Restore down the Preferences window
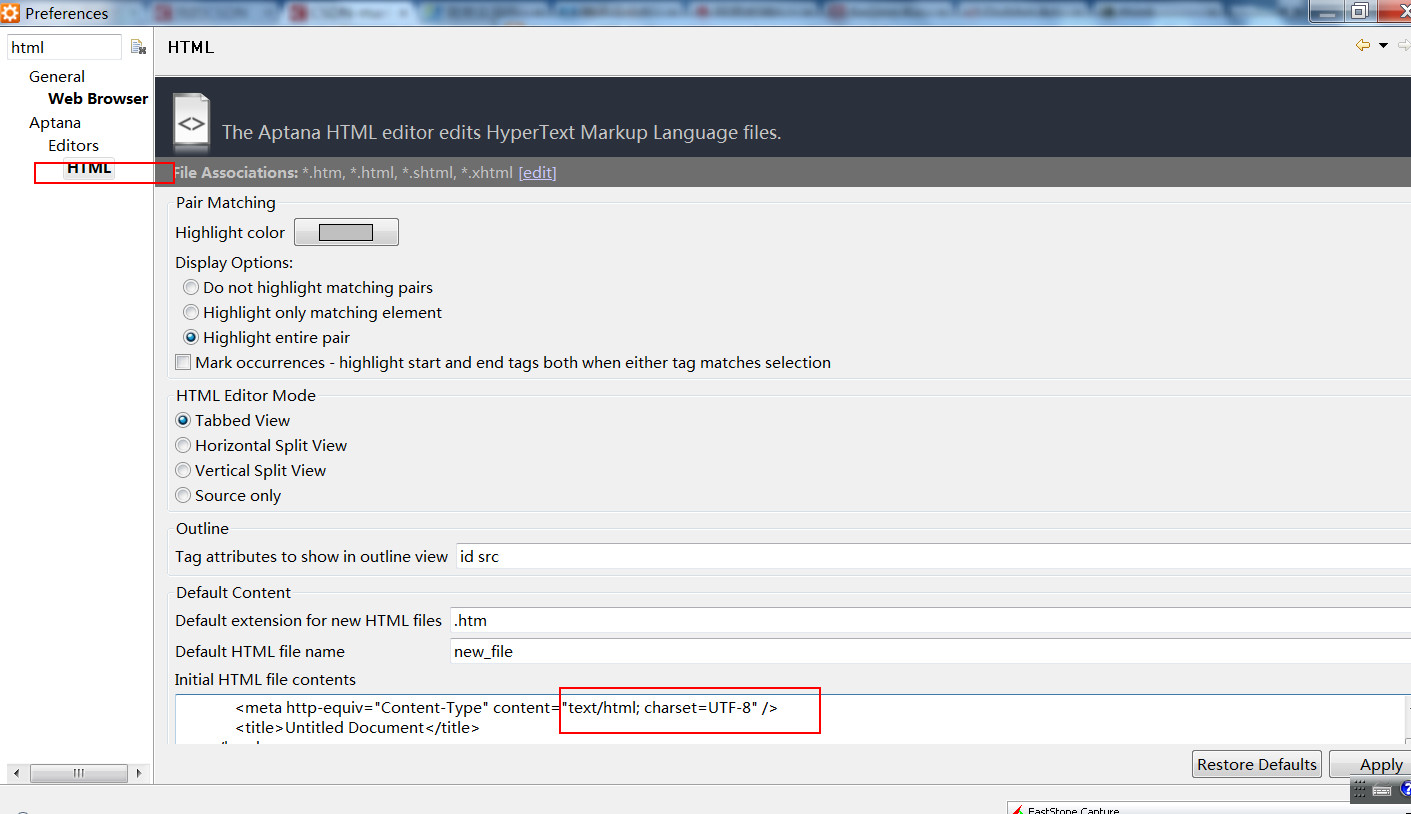1411x814 pixels. click(x=1359, y=11)
